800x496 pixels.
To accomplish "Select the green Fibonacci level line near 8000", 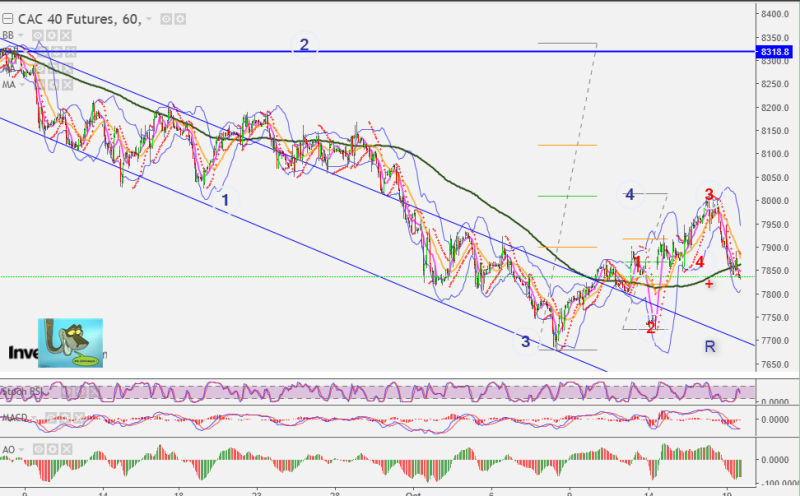I will (x=567, y=196).
